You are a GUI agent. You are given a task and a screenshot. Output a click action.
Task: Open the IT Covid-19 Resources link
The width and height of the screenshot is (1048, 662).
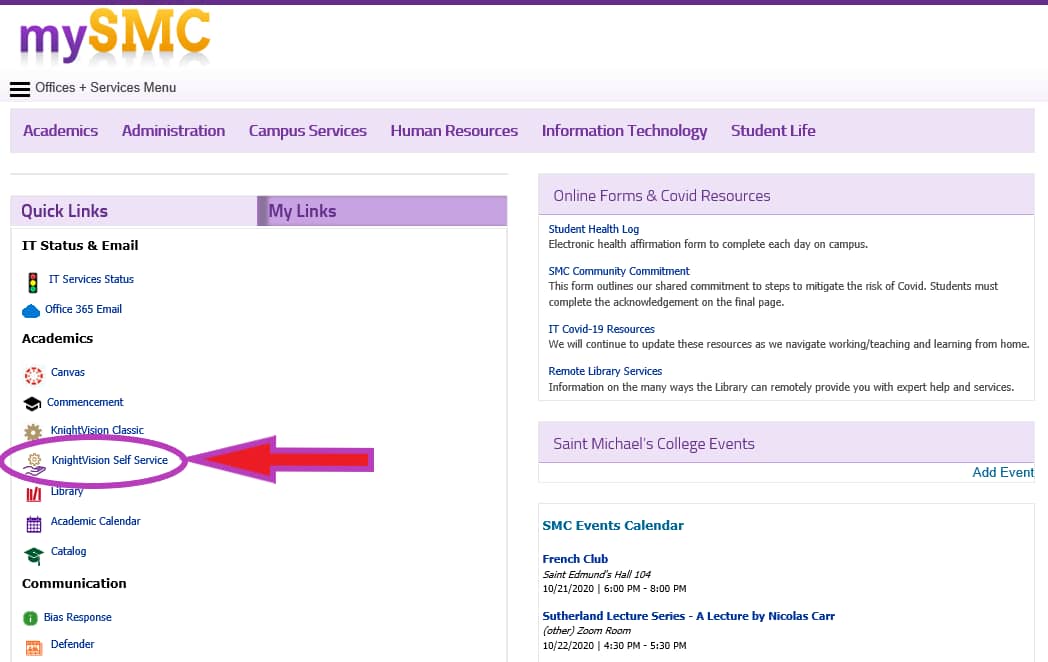pyautogui.click(x=602, y=330)
